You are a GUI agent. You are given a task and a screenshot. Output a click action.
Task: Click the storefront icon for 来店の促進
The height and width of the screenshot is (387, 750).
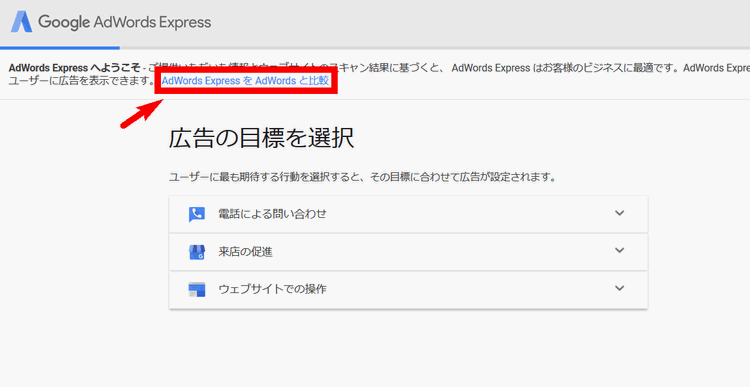[x=197, y=252]
